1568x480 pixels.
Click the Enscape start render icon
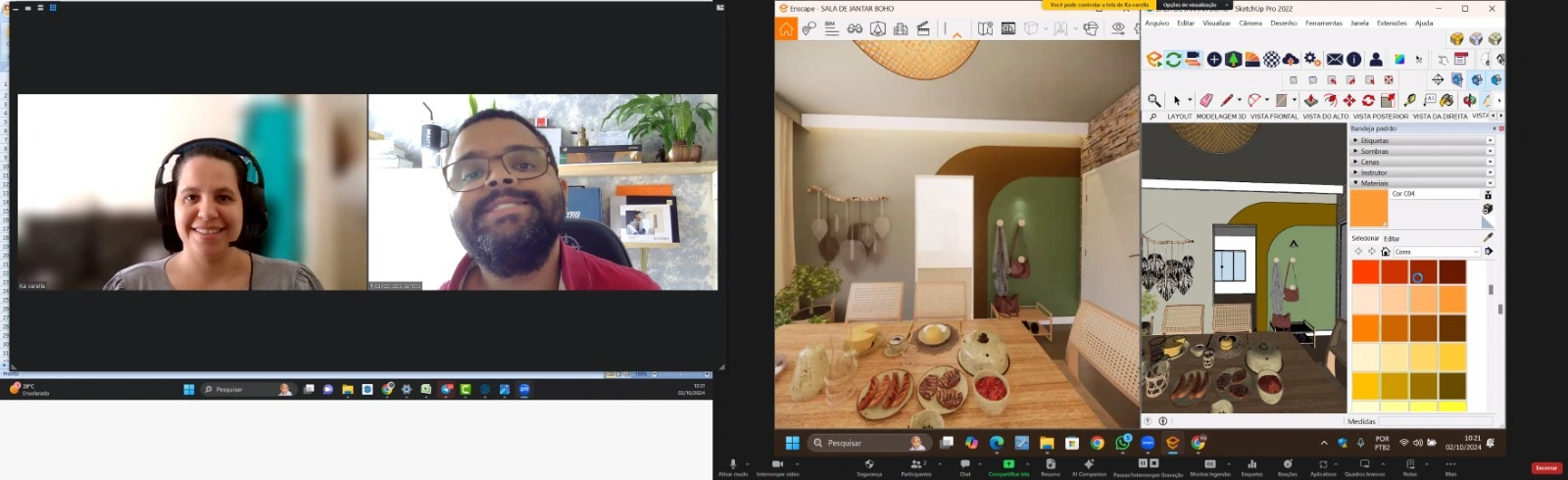coord(1154,60)
